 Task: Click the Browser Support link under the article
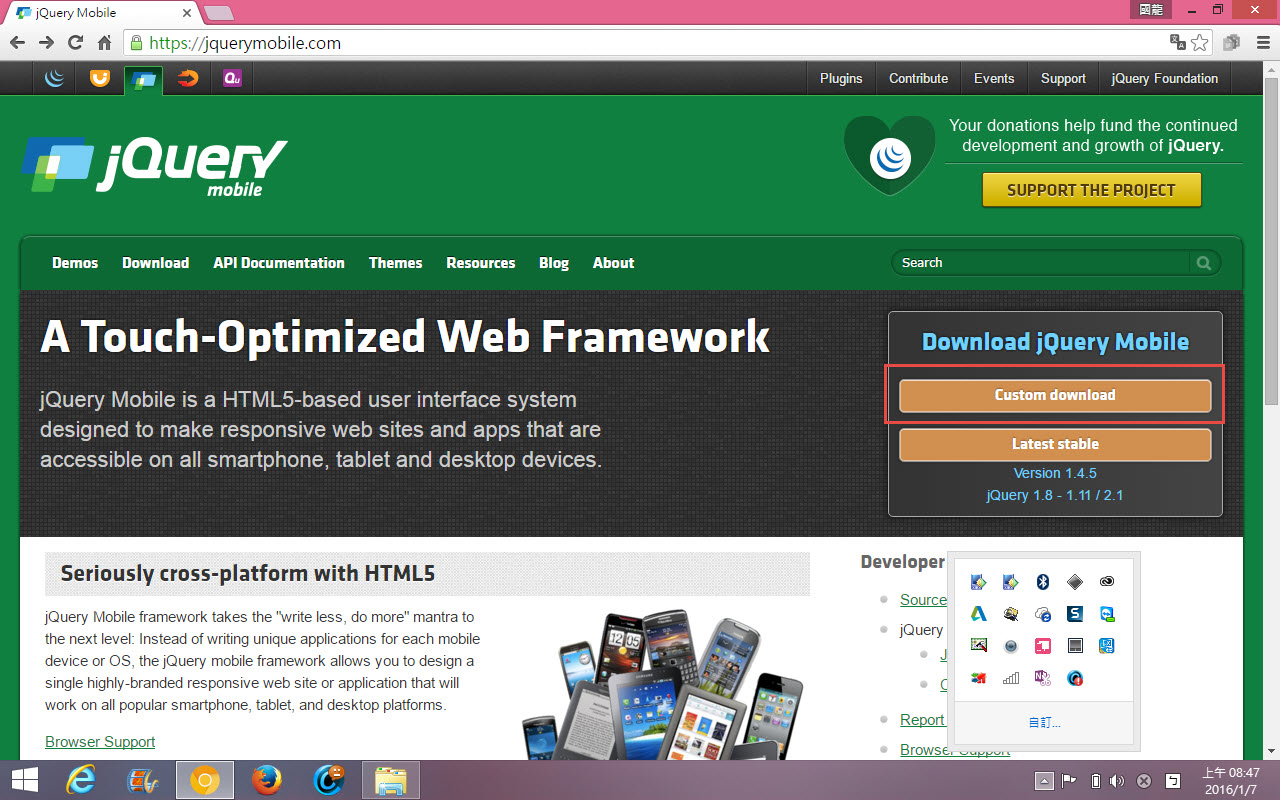point(100,742)
